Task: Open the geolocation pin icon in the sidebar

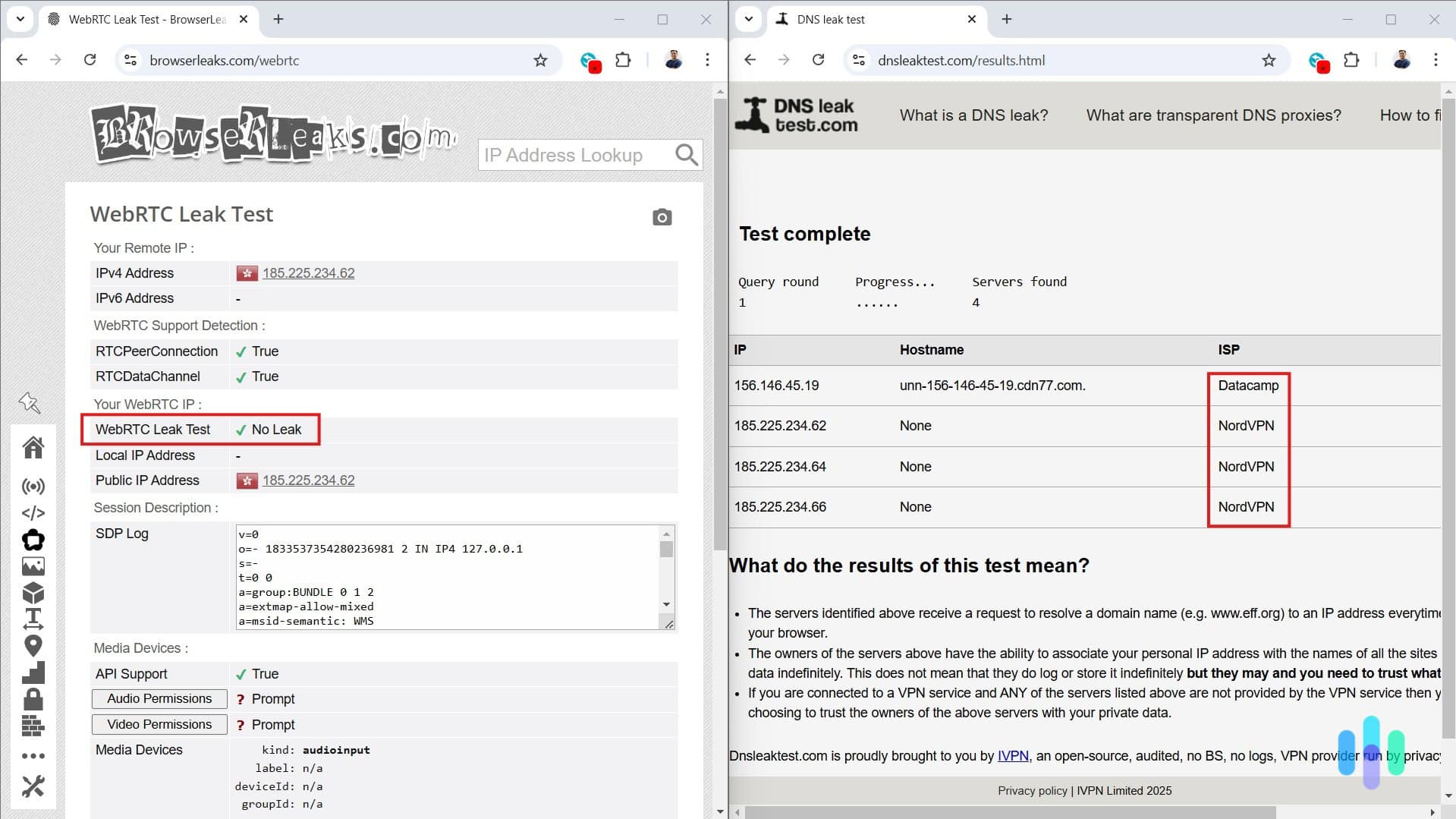Action: point(33,645)
